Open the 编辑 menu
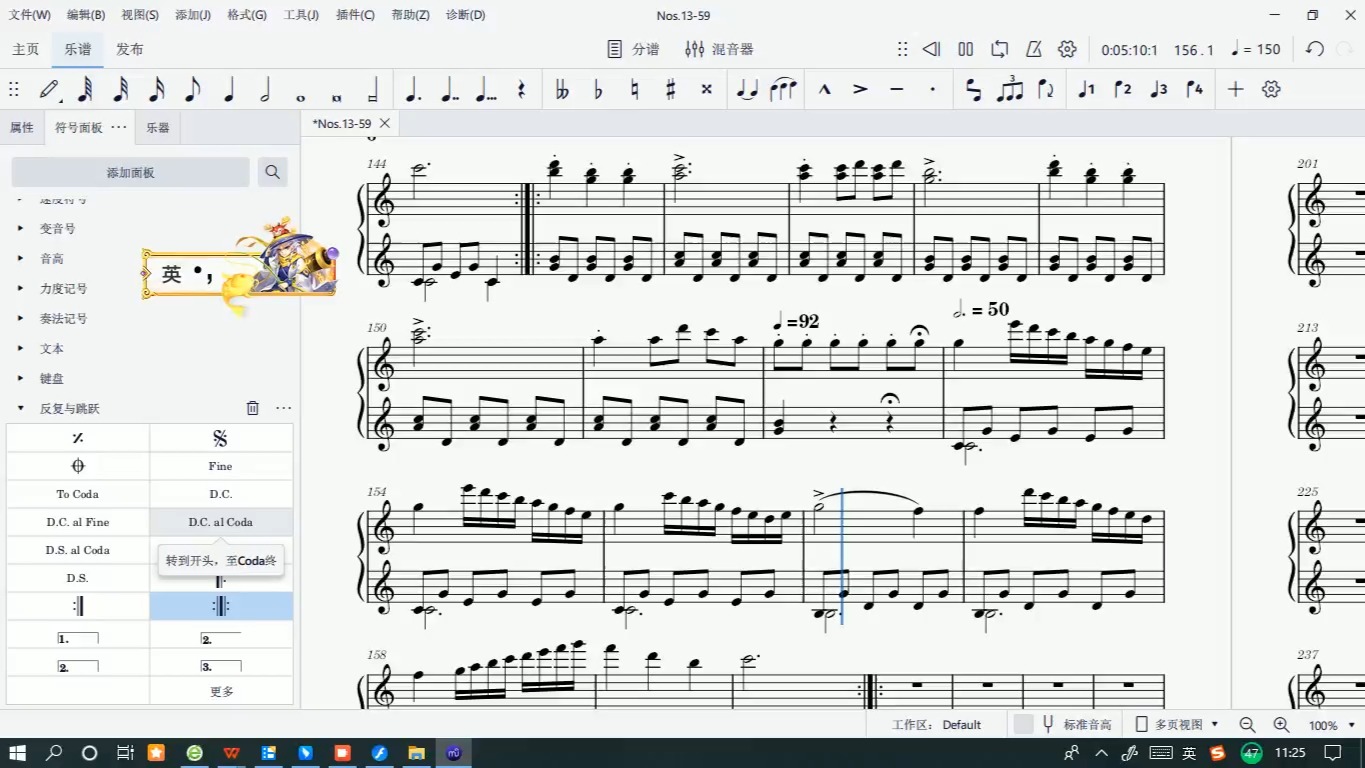Image resolution: width=1365 pixels, height=768 pixels. pyautogui.click(x=86, y=15)
